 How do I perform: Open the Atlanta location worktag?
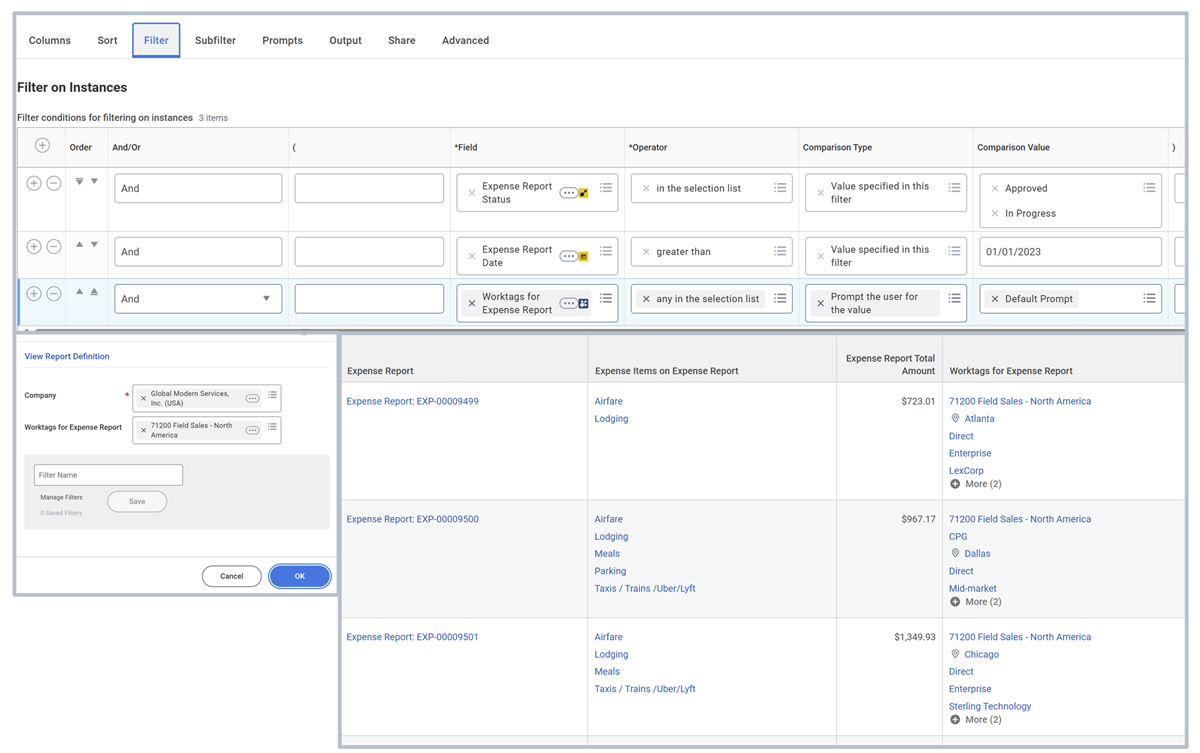[979, 419]
